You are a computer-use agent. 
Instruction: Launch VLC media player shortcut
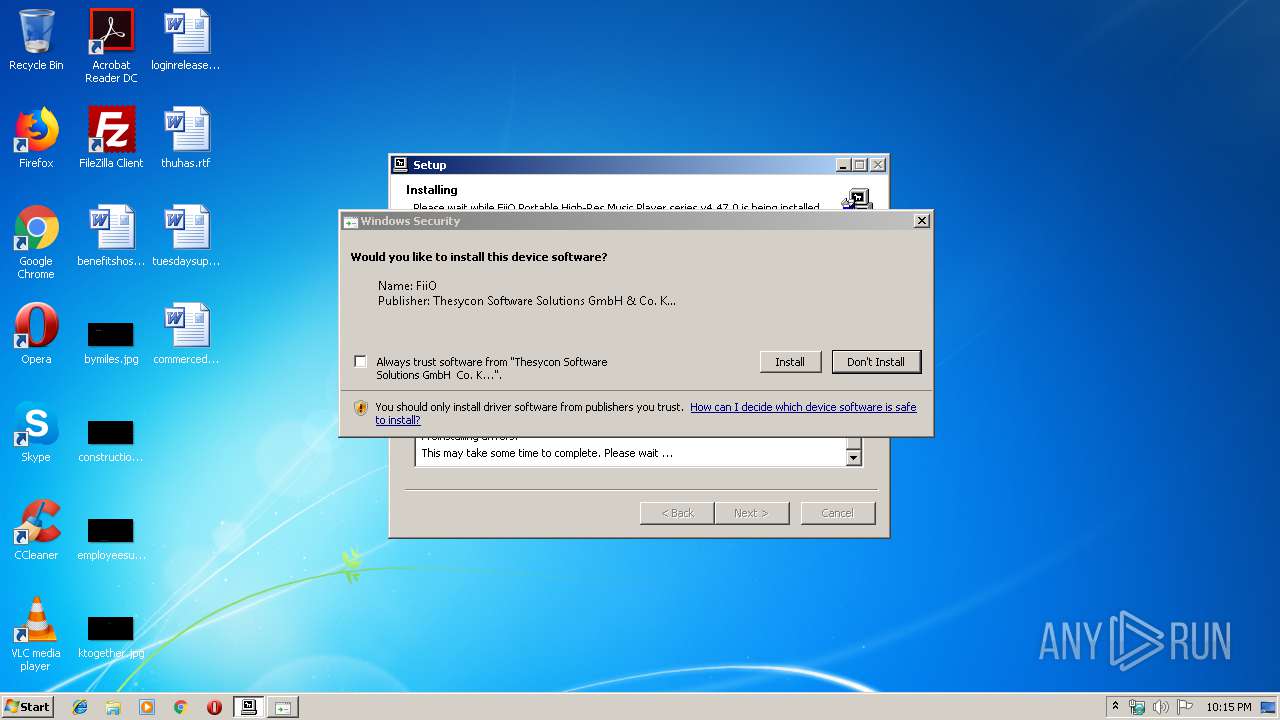point(36,634)
